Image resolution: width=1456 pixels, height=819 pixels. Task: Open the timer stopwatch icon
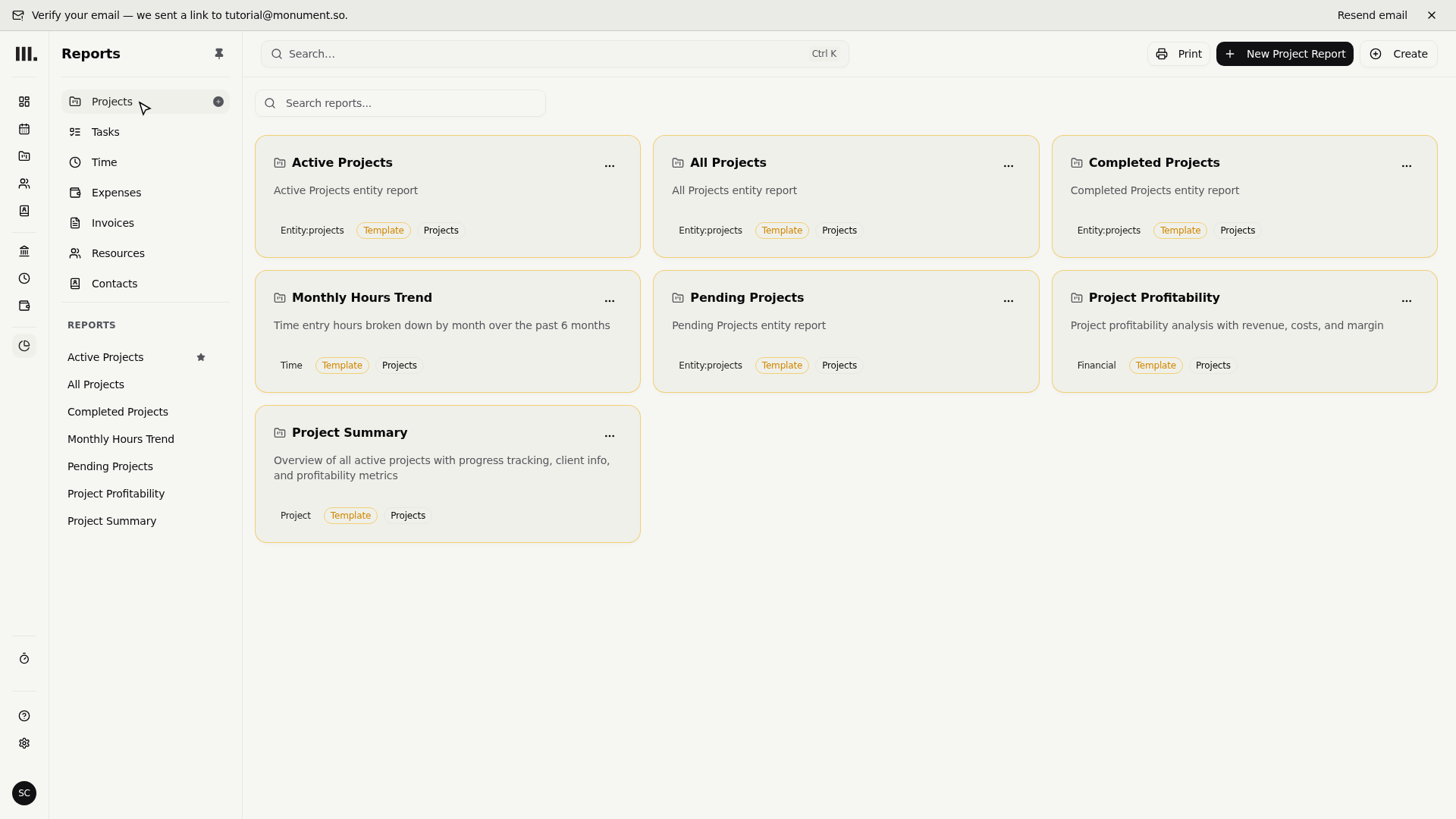click(x=24, y=659)
